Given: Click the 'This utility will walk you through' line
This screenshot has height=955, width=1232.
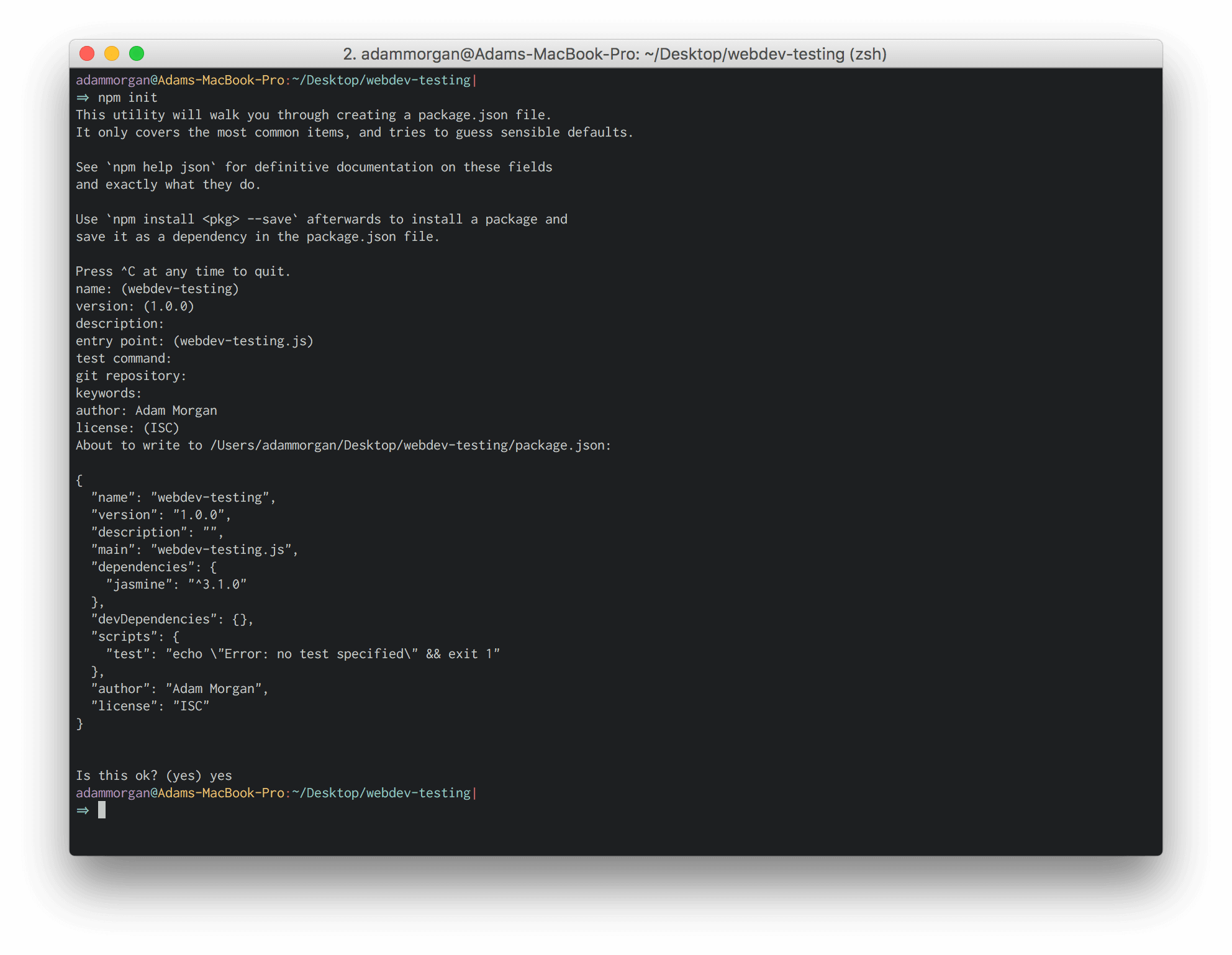Looking at the screenshot, I should pos(314,115).
